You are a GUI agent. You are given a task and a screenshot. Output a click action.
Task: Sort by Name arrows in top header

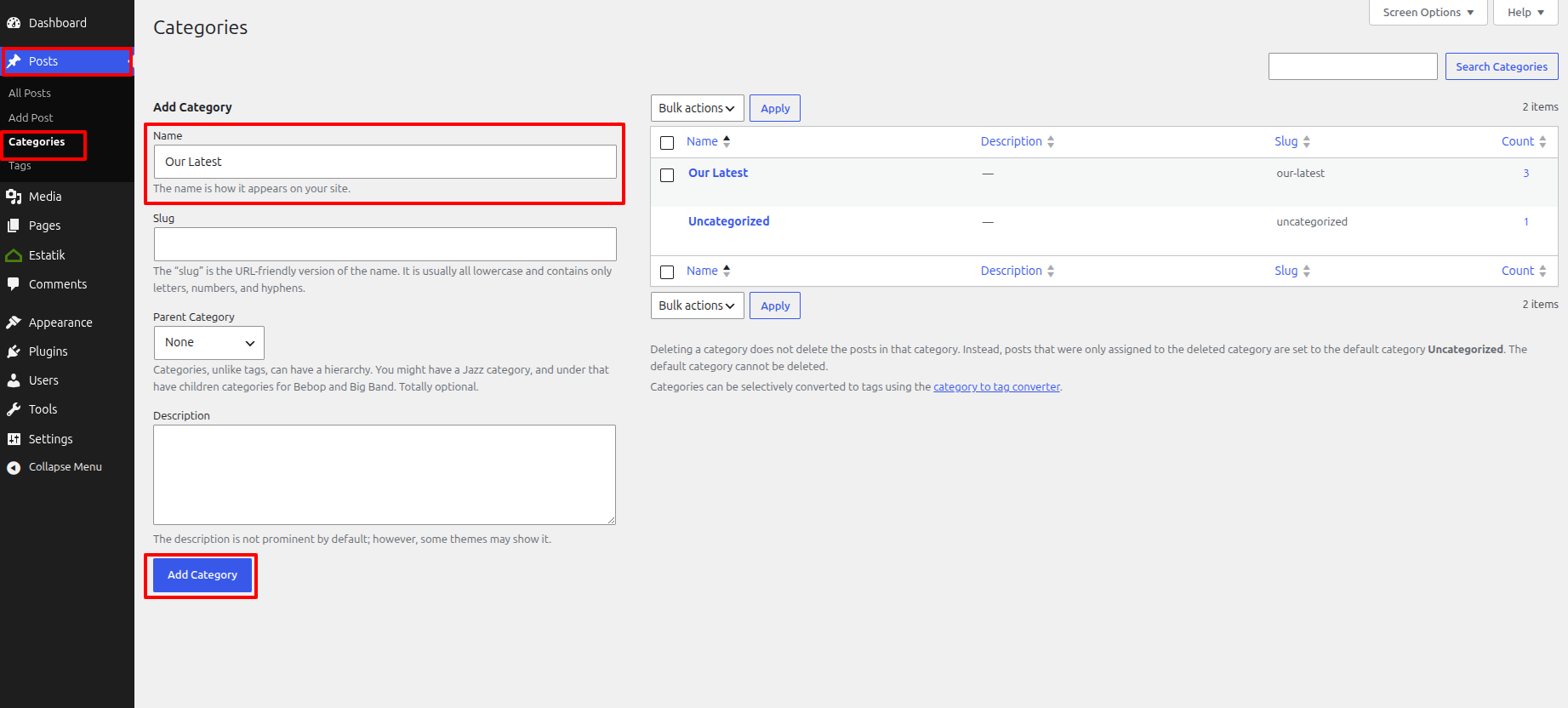click(x=727, y=141)
